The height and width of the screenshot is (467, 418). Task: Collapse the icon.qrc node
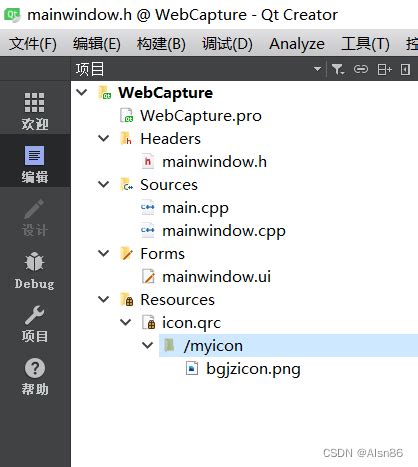click(x=126, y=322)
